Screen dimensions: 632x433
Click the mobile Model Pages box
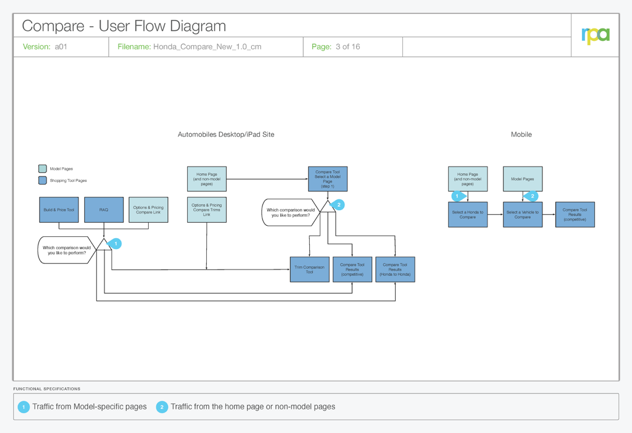pyautogui.click(x=522, y=179)
